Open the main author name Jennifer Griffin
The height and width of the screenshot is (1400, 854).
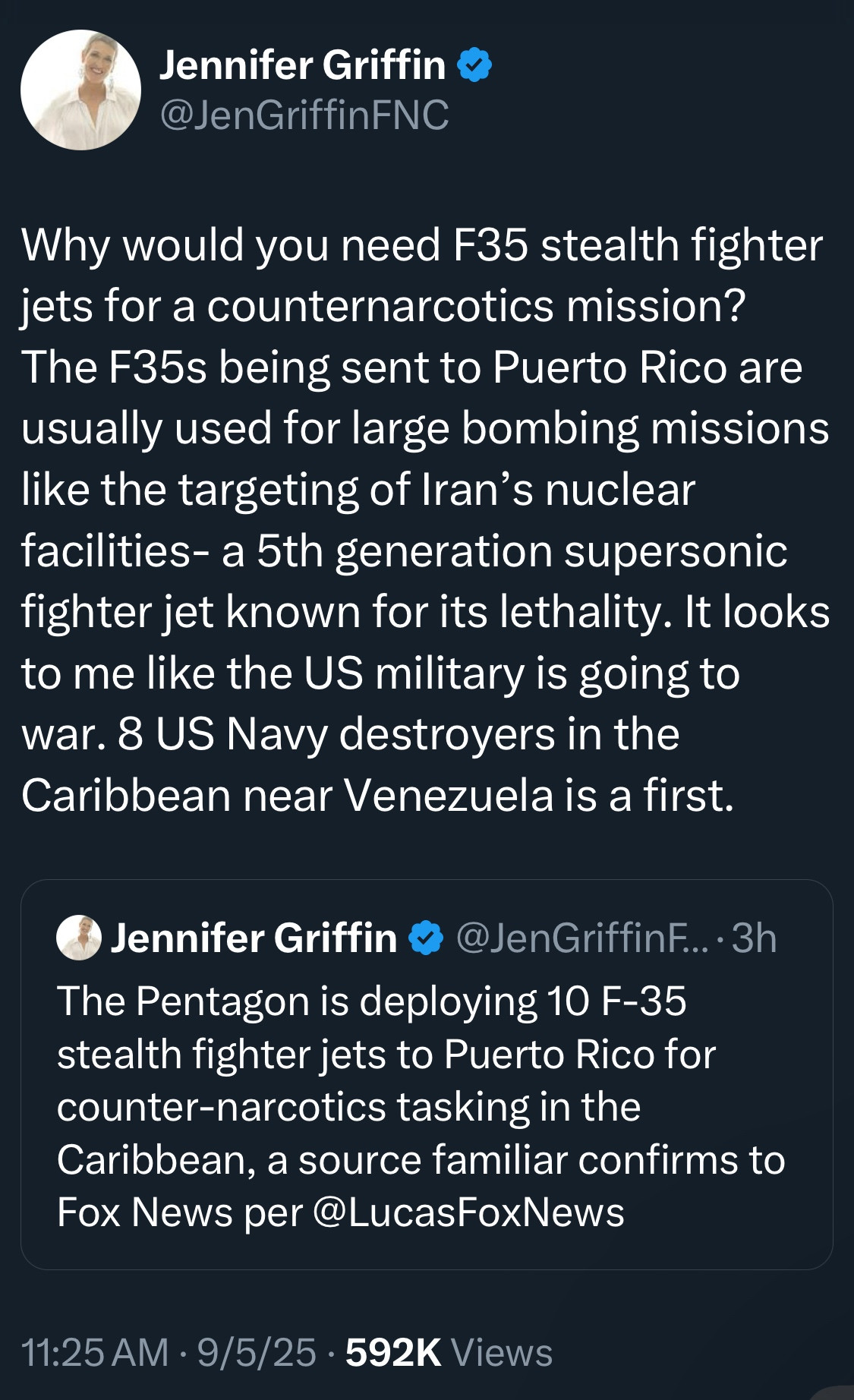[x=302, y=65]
